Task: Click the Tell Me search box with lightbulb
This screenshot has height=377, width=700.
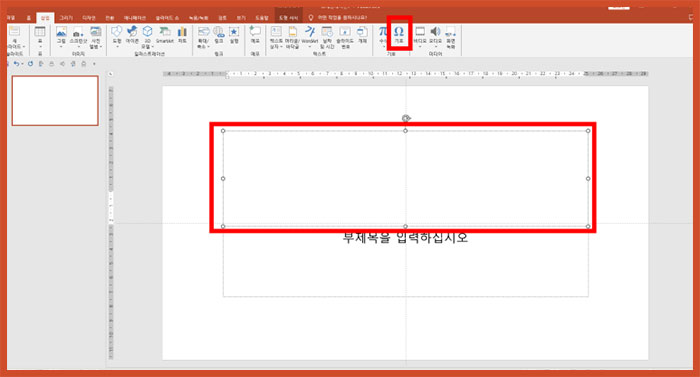Action: click(338, 18)
